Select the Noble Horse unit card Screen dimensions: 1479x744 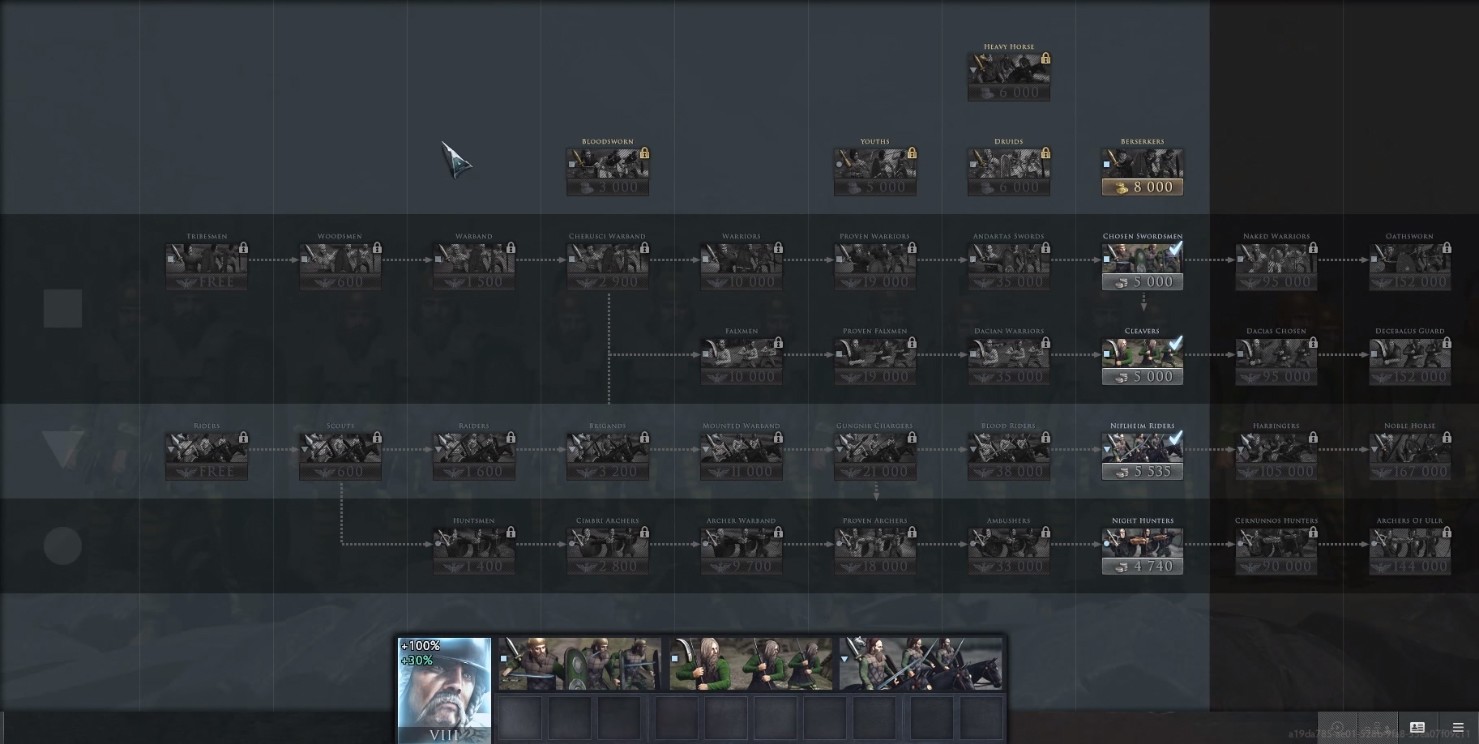pyautogui.click(x=1410, y=456)
